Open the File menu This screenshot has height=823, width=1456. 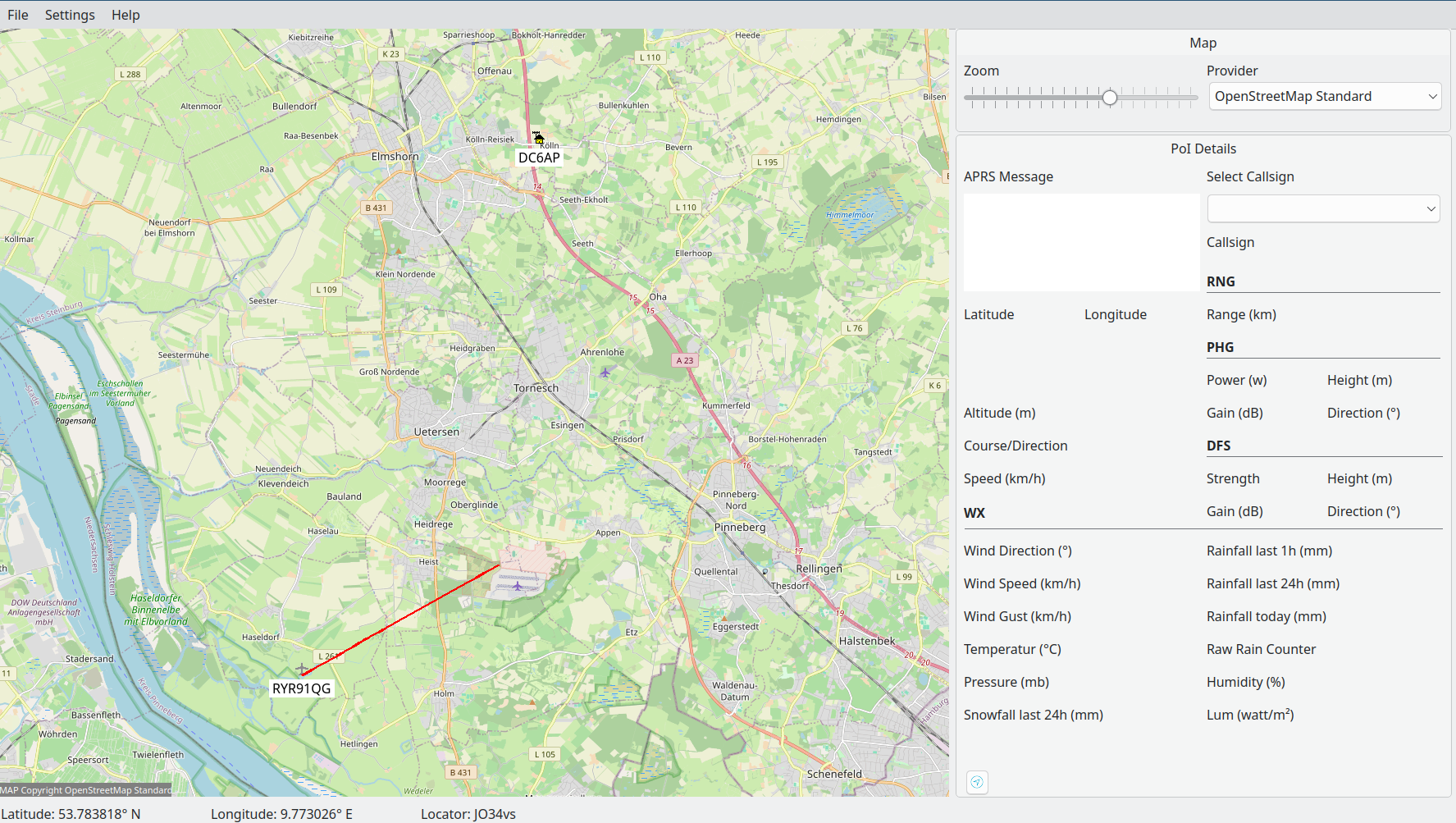[x=18, y=15]
